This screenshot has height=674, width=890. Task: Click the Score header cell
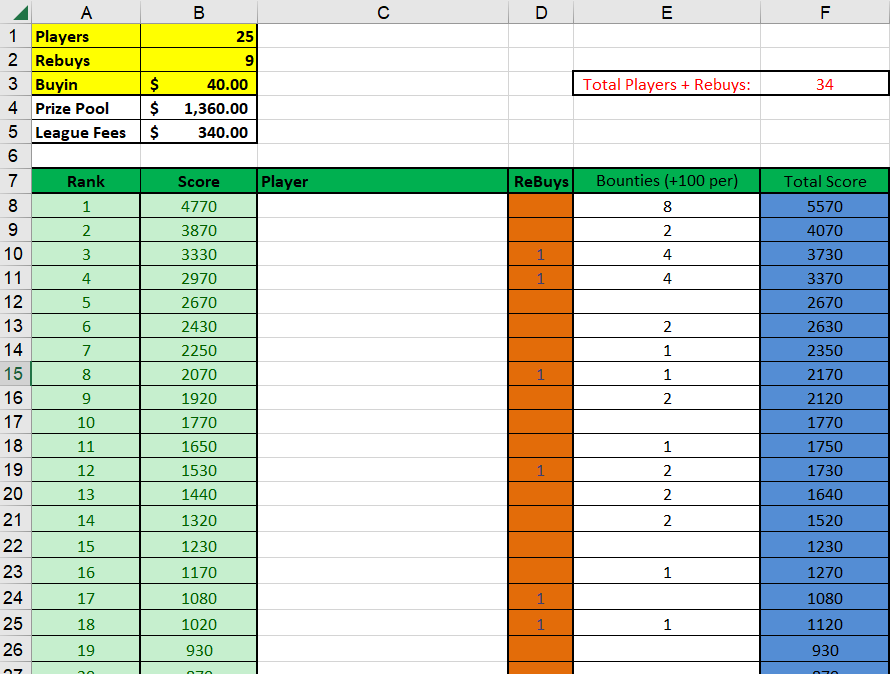click(199, 181)
